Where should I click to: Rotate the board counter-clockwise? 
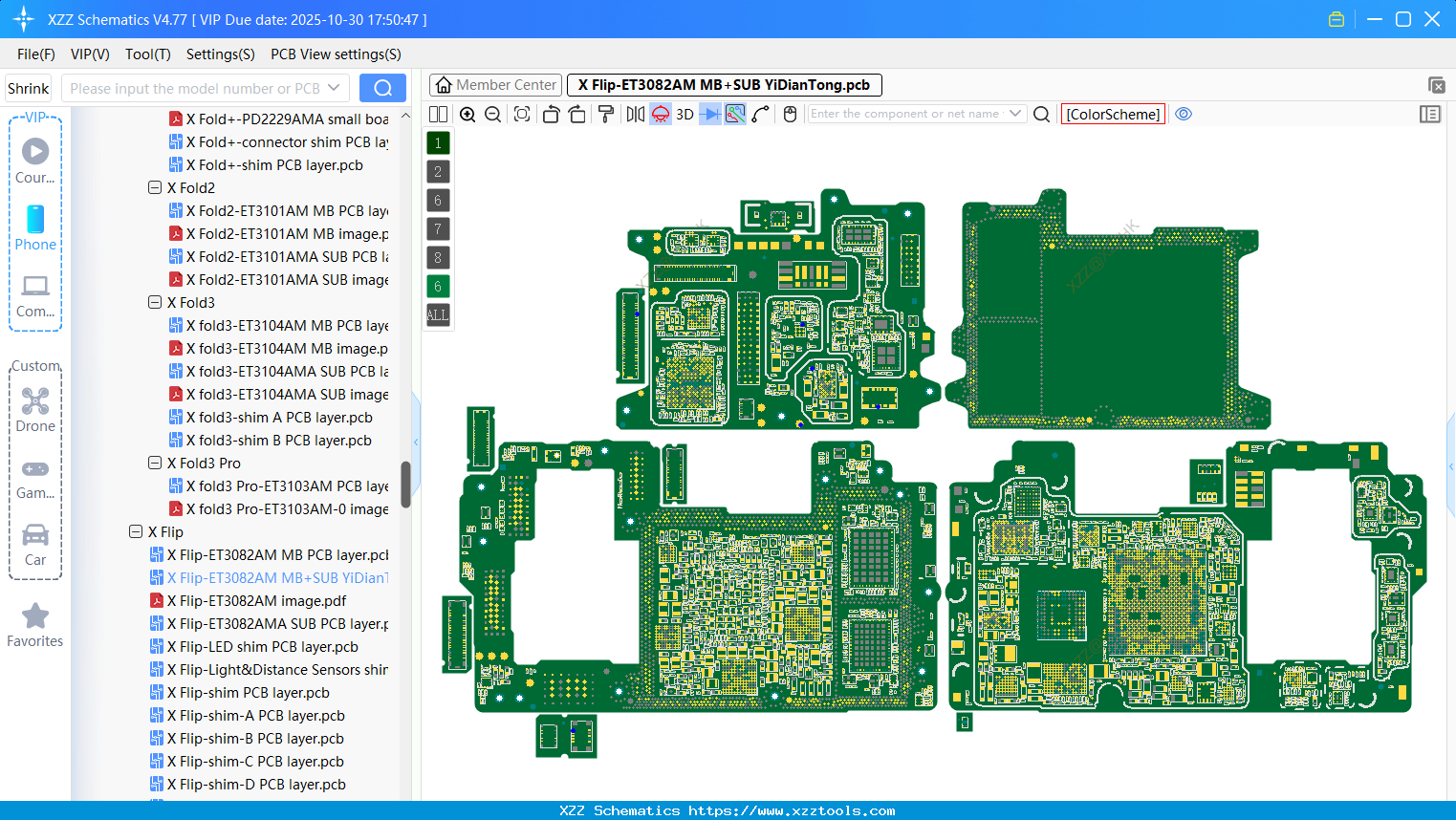(551, 114)
